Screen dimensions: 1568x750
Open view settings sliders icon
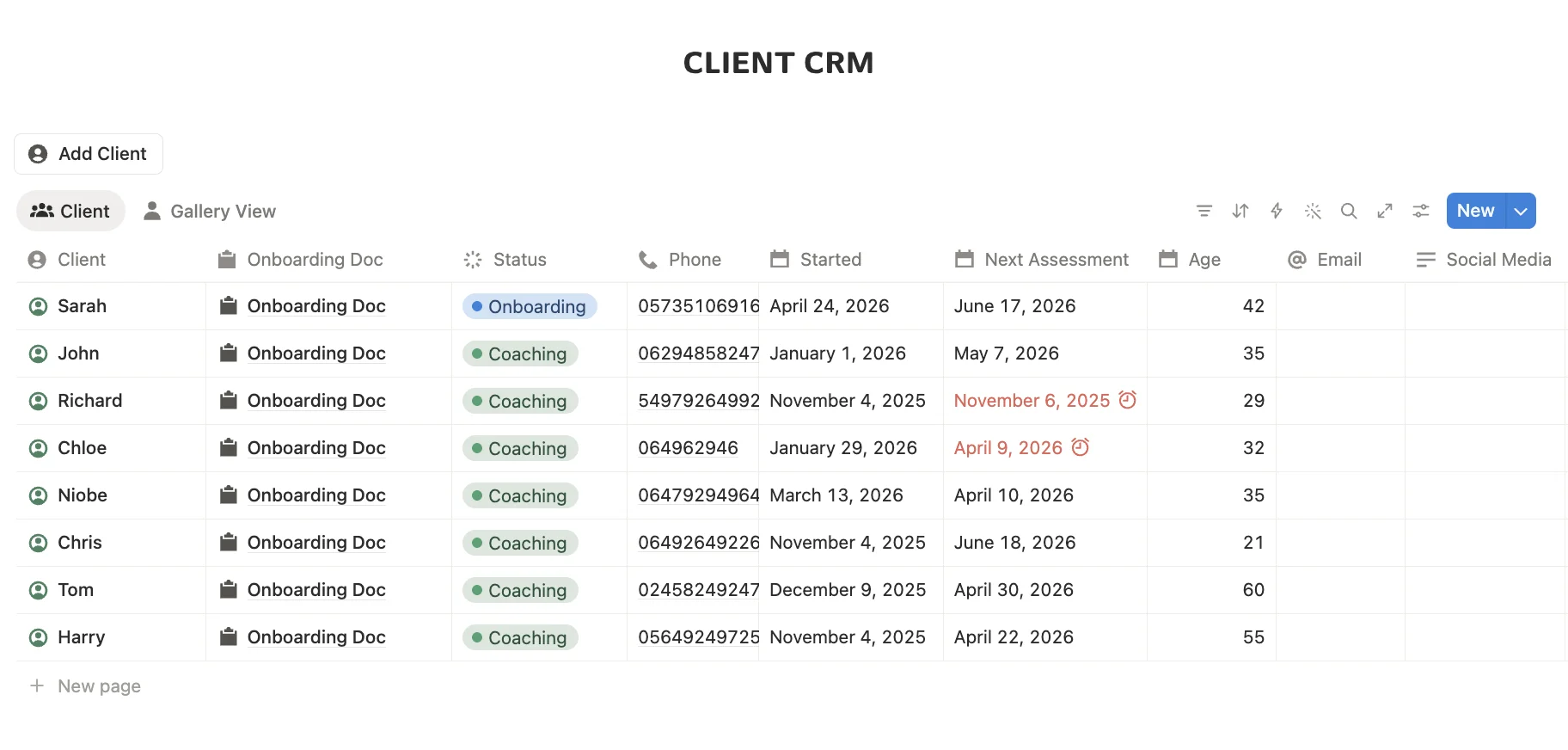coord(1421,211)
